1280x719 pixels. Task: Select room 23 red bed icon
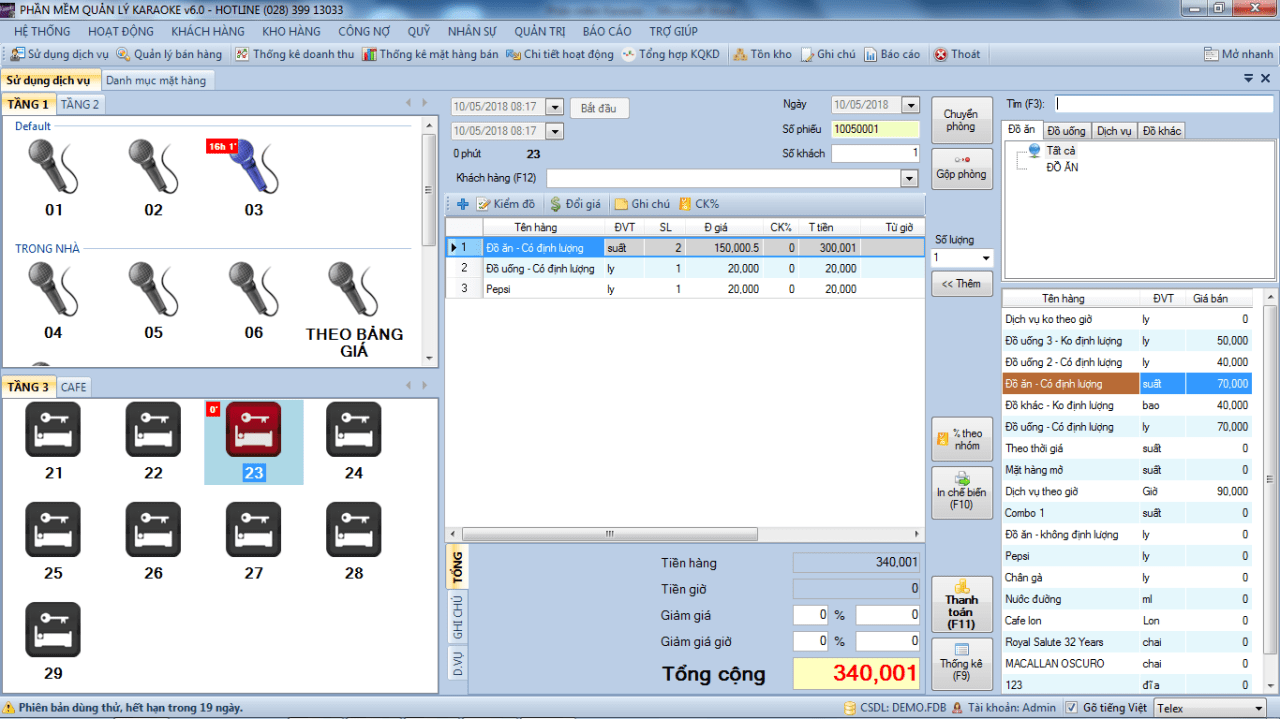[x=253, y=430]
